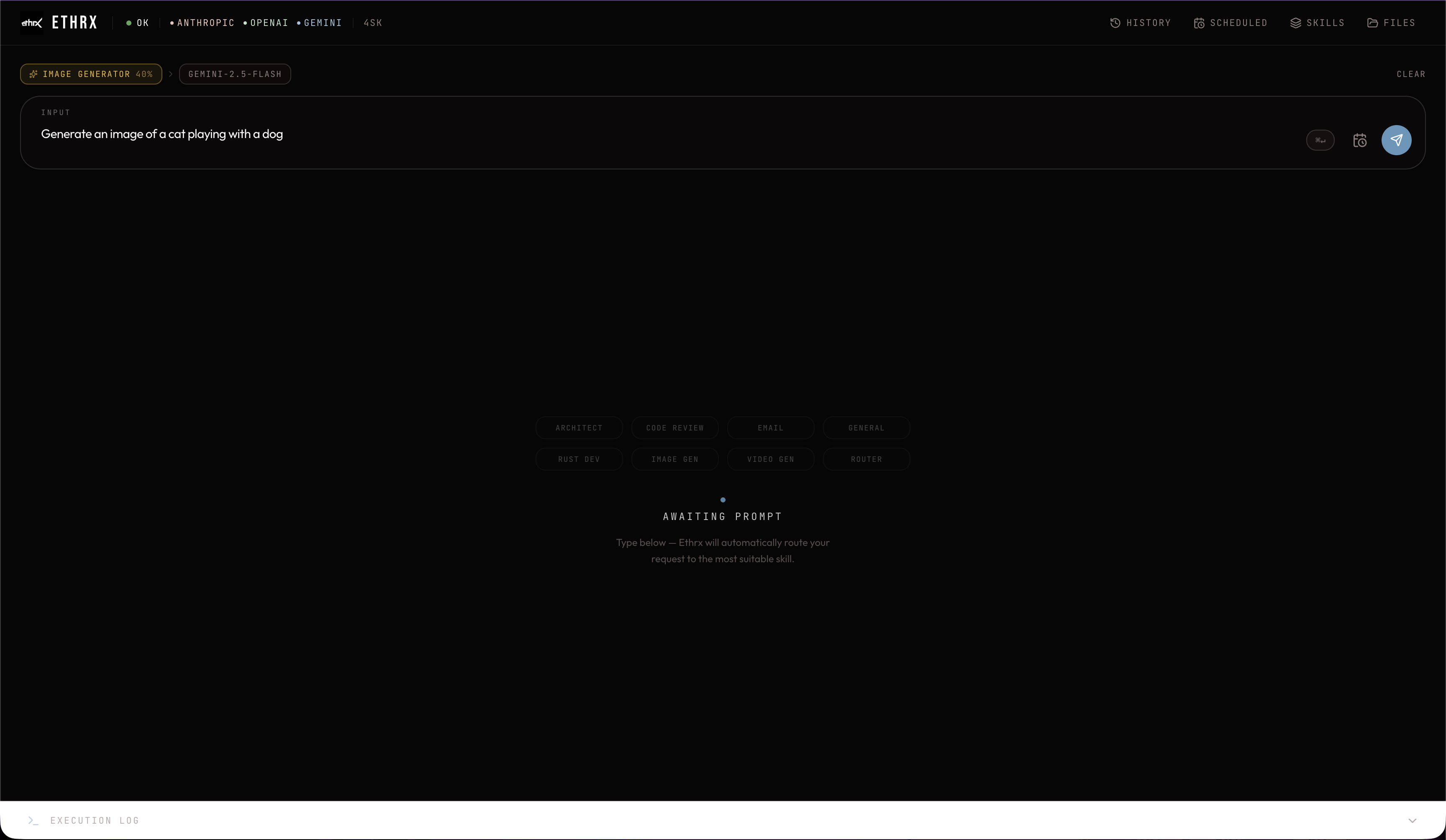Select the Video Gen skill chip

[771, 459]
